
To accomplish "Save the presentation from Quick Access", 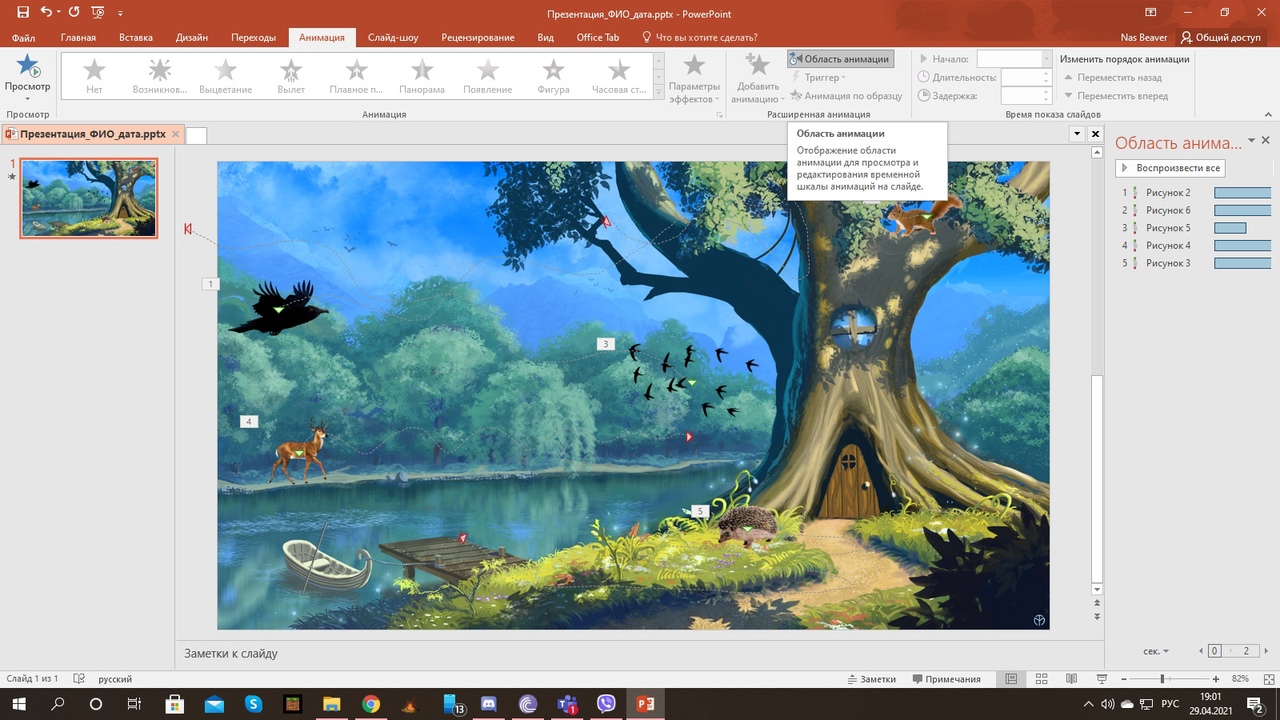I will 22,13.
